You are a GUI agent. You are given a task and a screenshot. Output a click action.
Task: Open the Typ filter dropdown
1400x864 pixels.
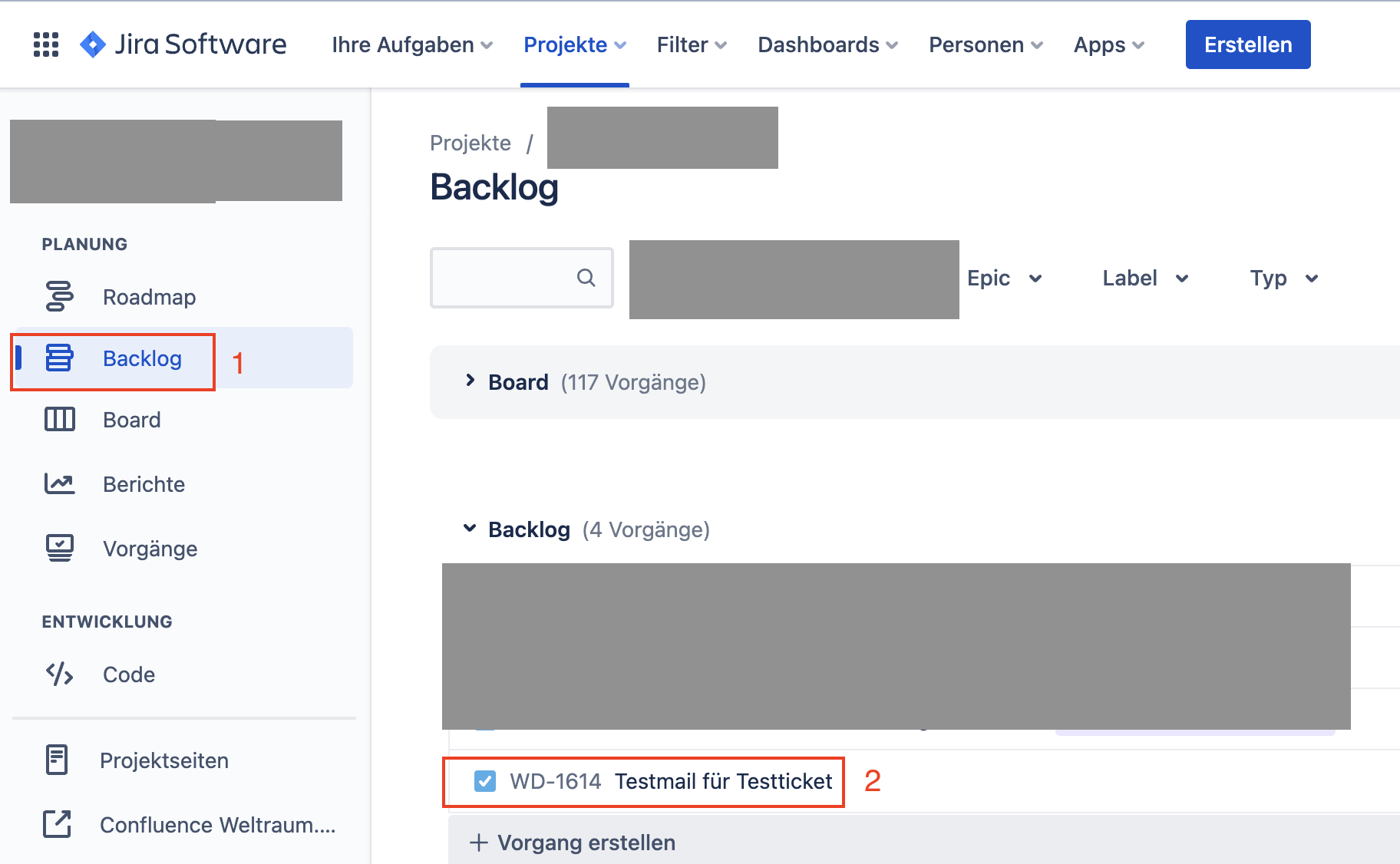coord(1283,278)
